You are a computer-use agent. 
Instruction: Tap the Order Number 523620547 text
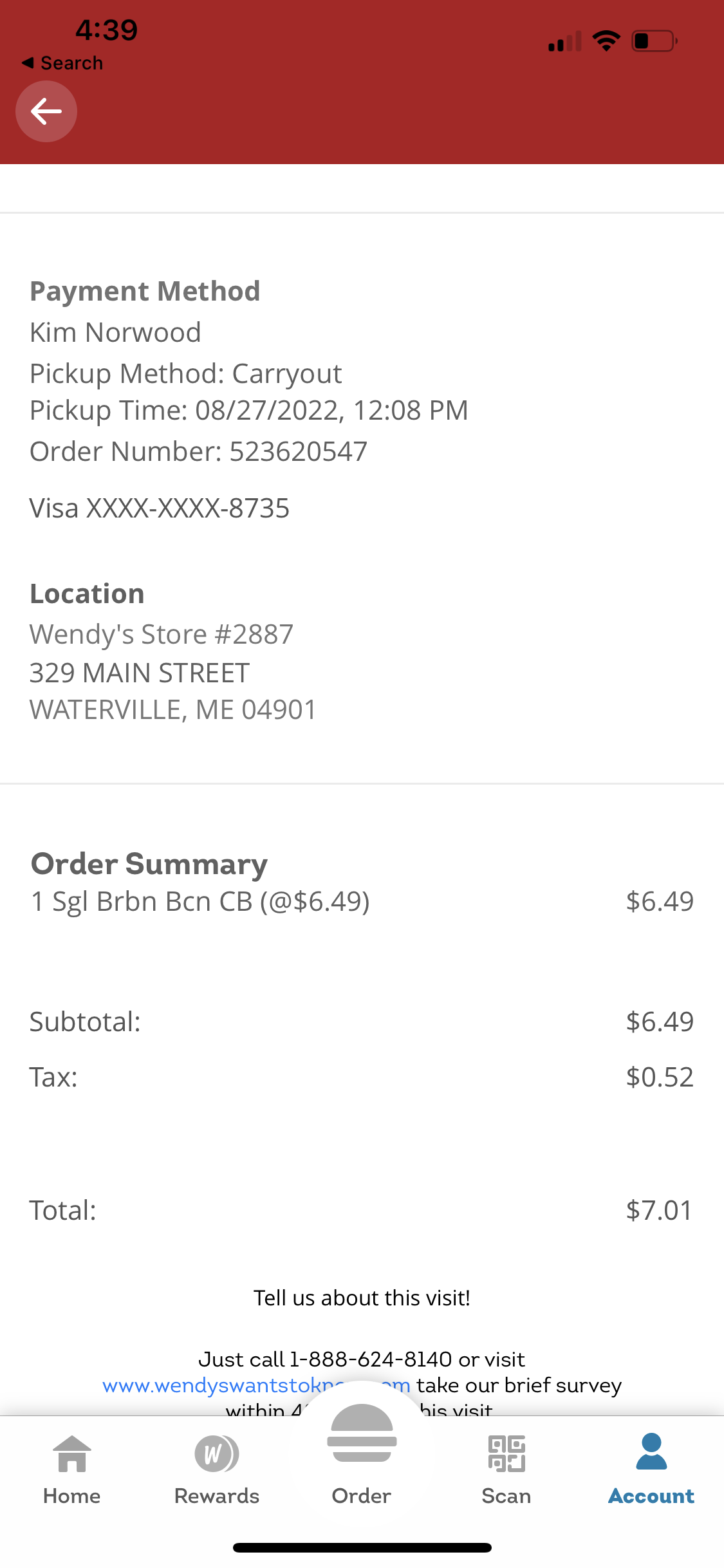click(198, 451)
